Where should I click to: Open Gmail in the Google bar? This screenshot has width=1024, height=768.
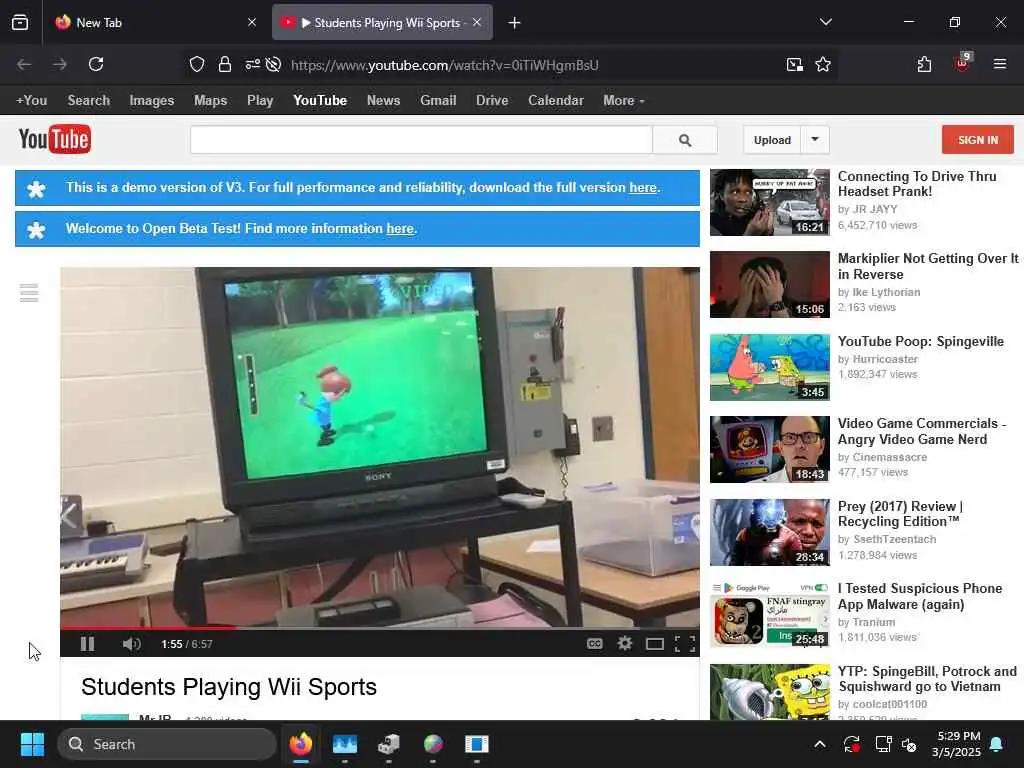pos(438,101)
